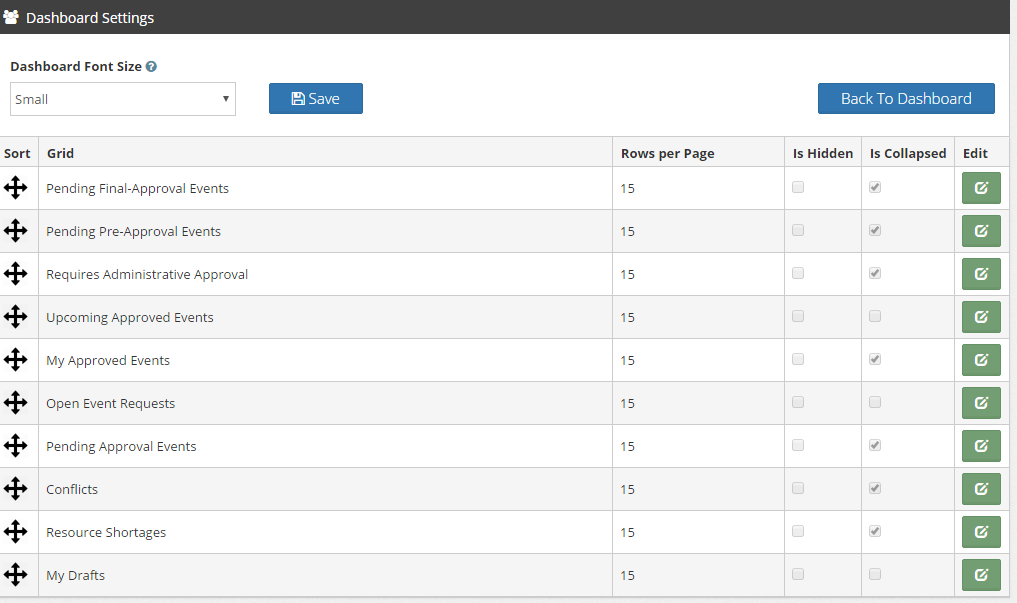Toggle Is Hidden for Pending Final-Approval Events
The width and height of the screenshot is (1017, 603).
798,187
